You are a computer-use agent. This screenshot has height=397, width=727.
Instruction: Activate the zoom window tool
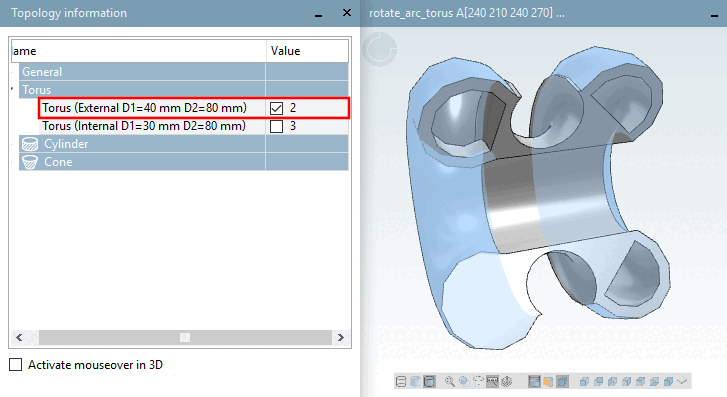(x=464, y=381)
